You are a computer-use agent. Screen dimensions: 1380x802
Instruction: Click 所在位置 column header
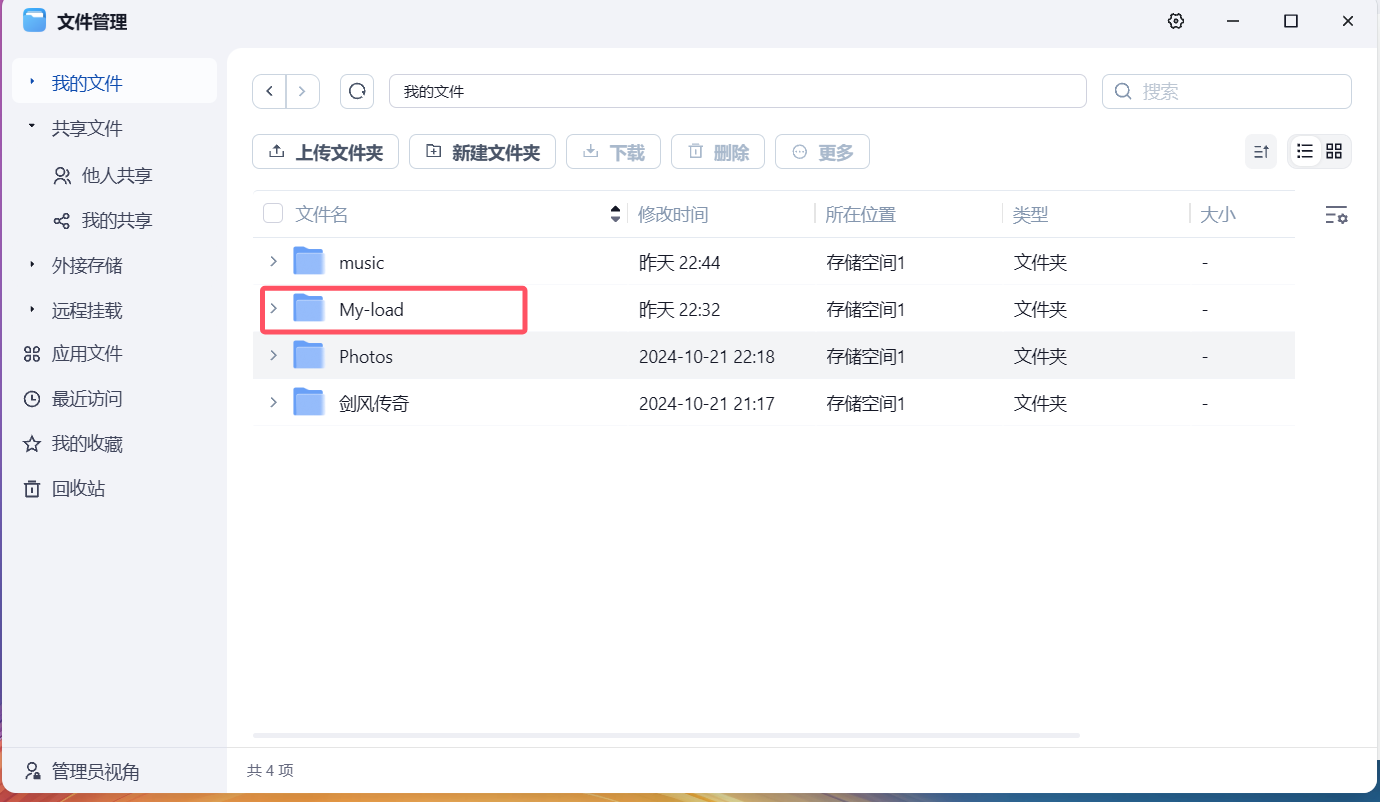point(861,214)
